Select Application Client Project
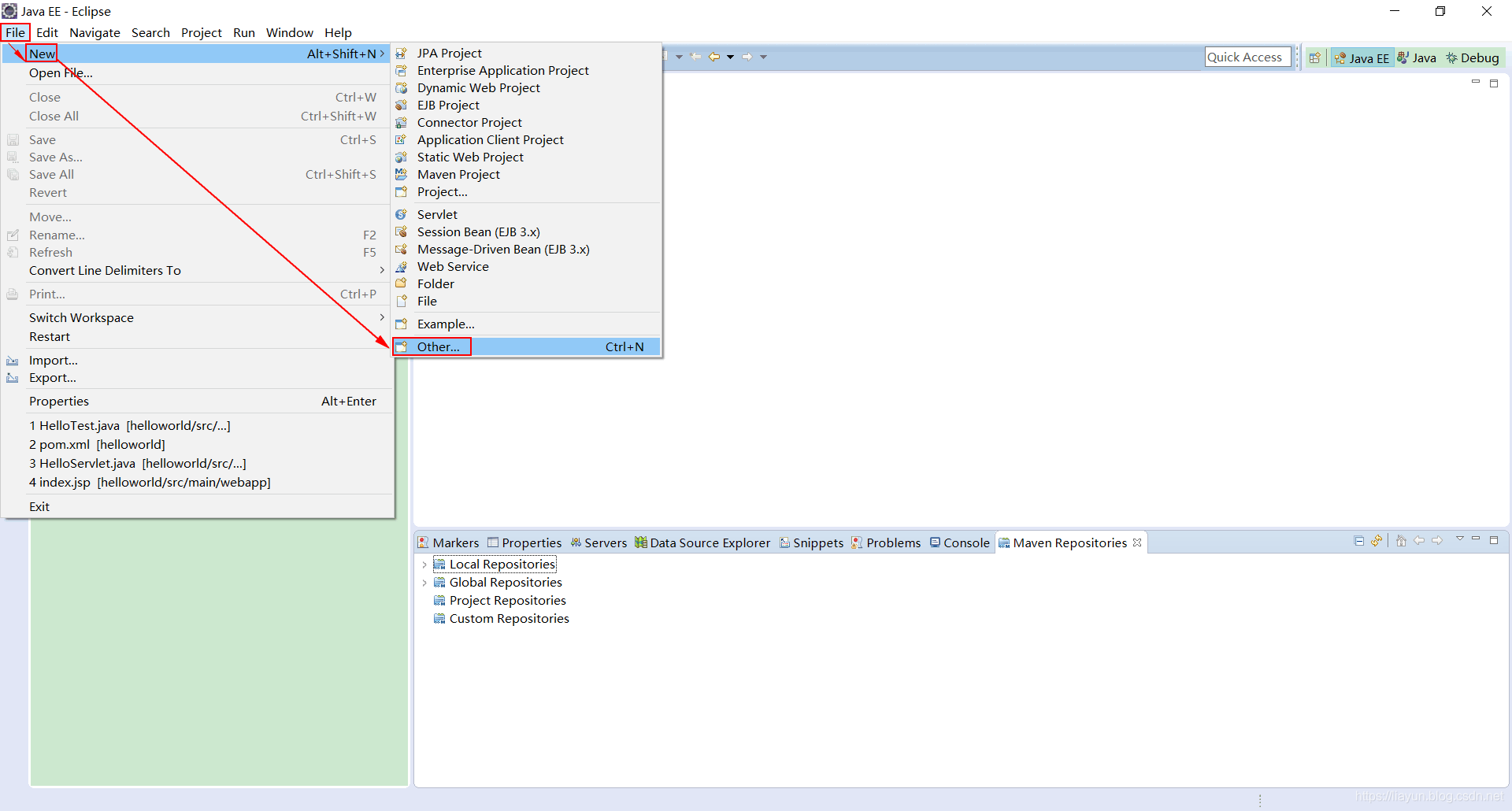1512x811 pixels. point(526,139)
